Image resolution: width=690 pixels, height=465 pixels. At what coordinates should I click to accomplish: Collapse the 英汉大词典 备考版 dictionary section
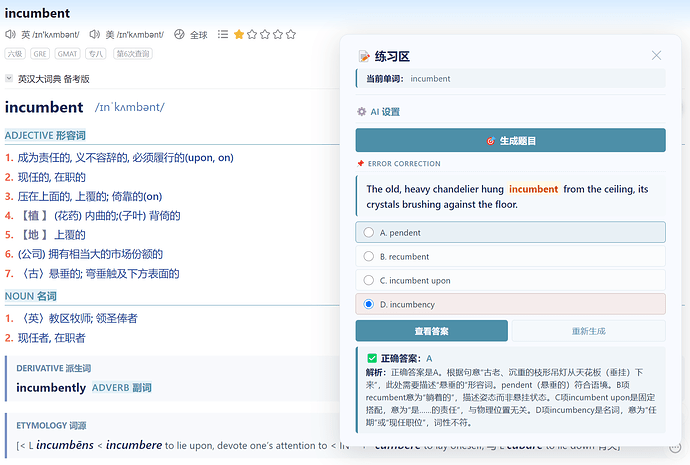pos(9,79)
